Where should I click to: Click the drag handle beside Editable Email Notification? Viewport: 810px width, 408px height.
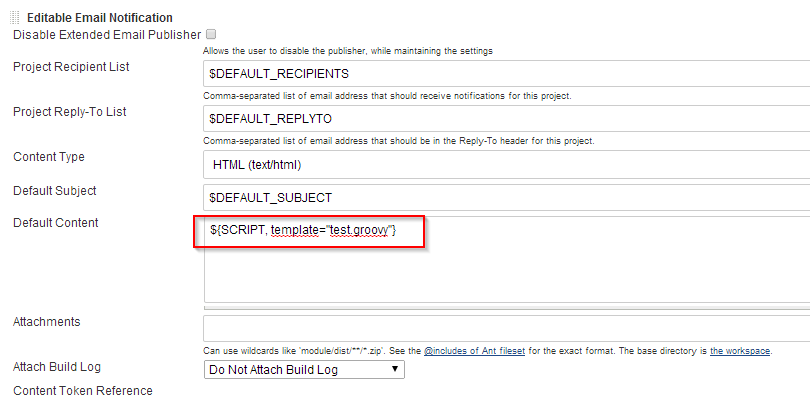point(15,17)
